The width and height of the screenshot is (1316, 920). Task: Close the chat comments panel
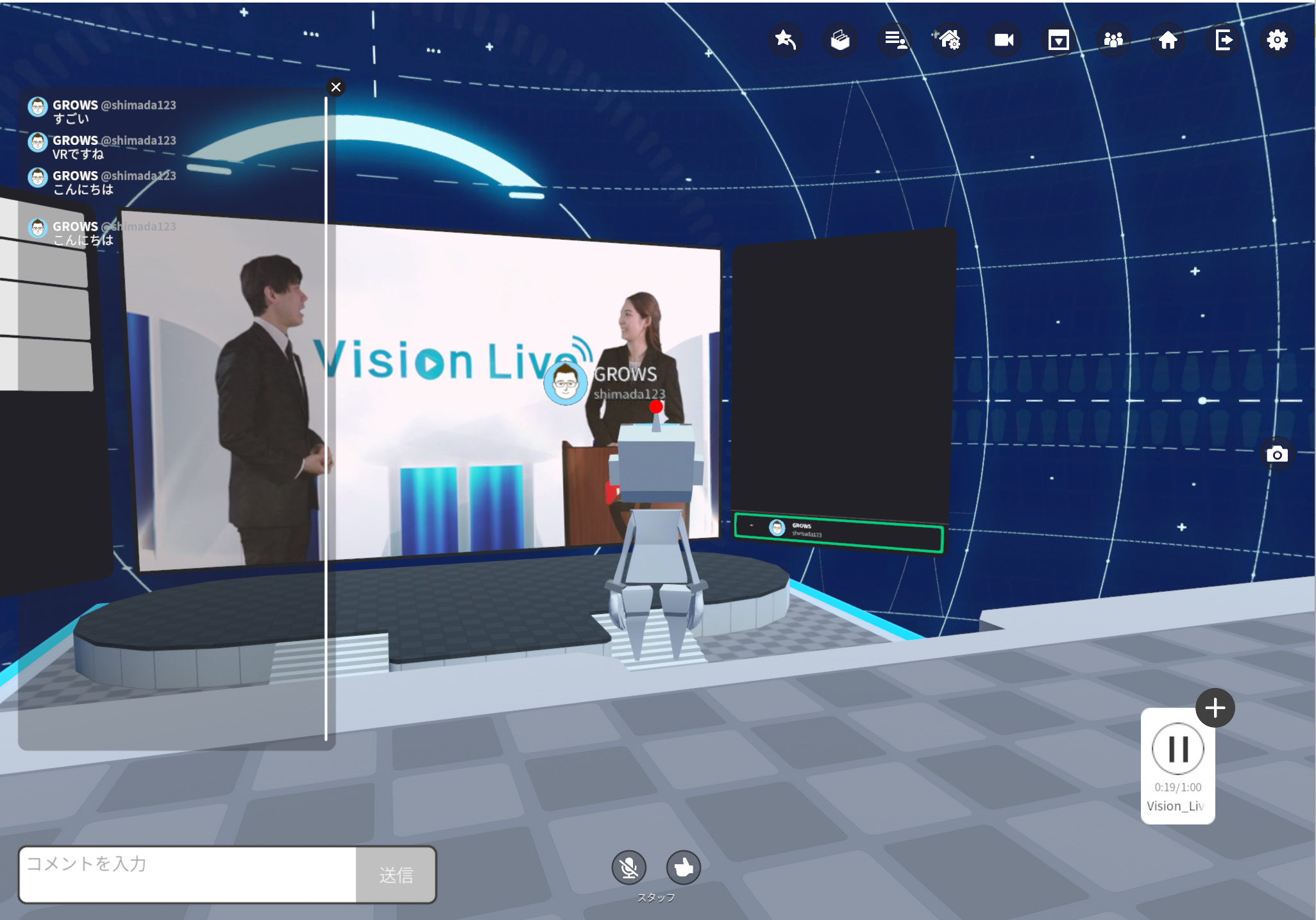[336, 87]
